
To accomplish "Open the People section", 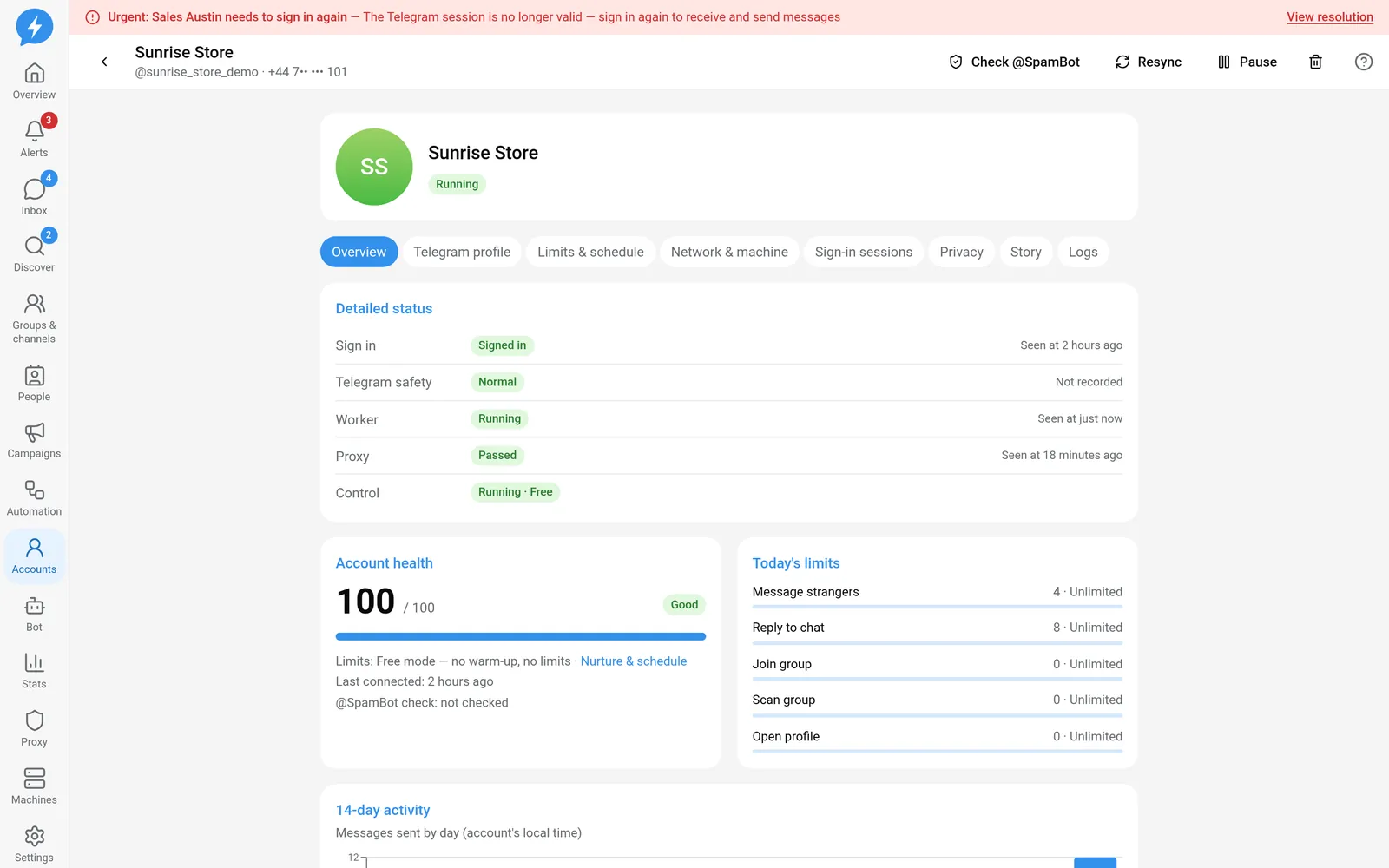I will tap(34, 384).
